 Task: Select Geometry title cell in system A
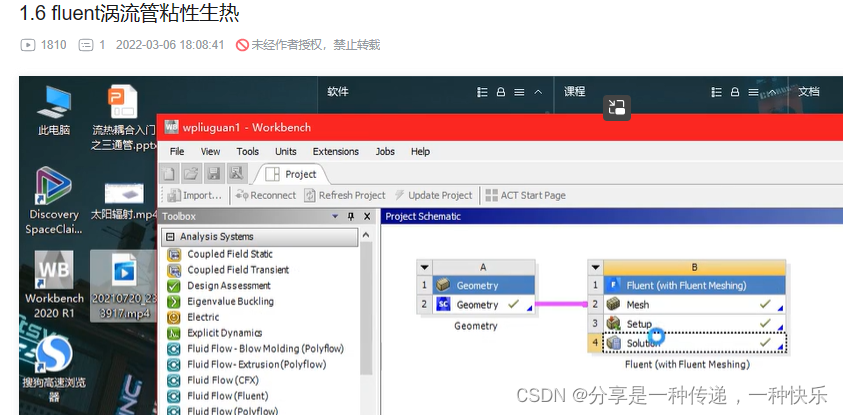pyautogui.click(x=484, y=285)
